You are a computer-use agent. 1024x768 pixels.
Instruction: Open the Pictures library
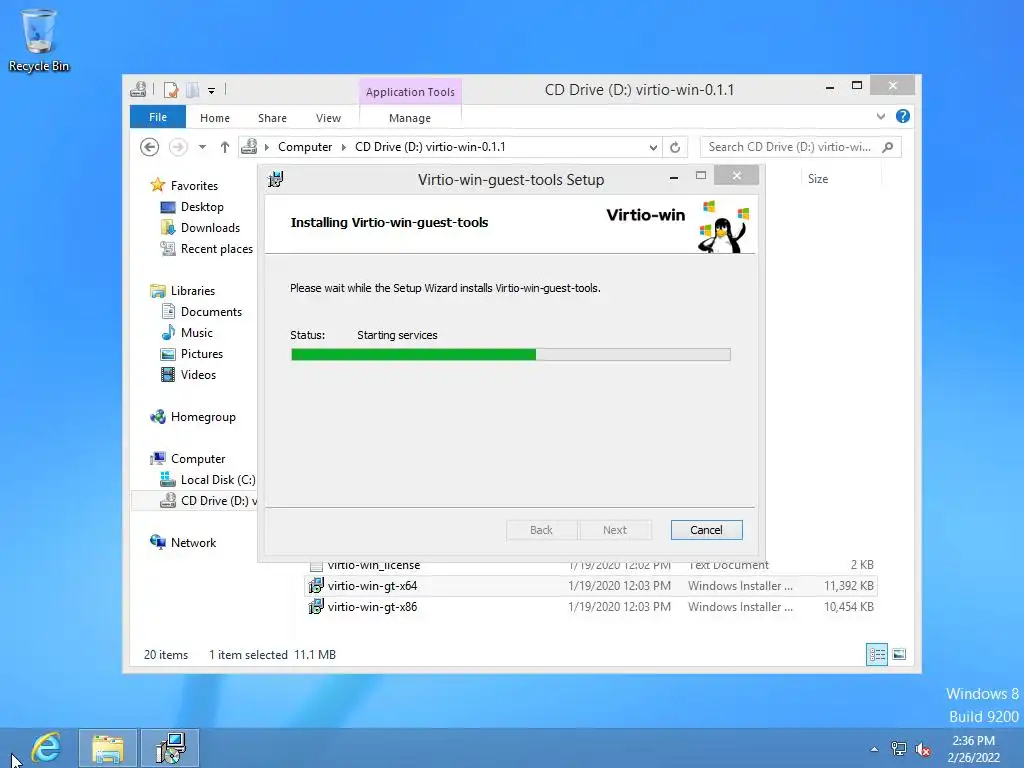pos(202,353)
